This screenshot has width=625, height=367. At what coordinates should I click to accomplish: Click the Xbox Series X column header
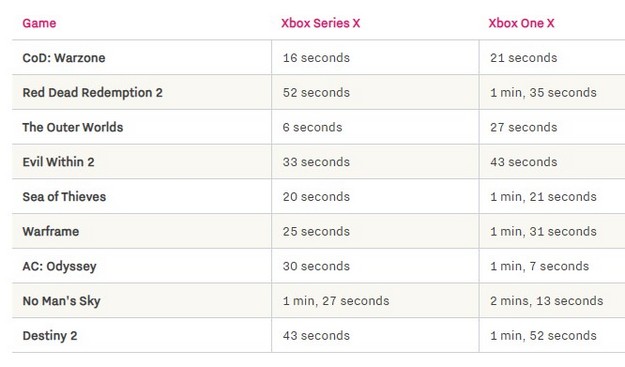click(x=320, y=23)
